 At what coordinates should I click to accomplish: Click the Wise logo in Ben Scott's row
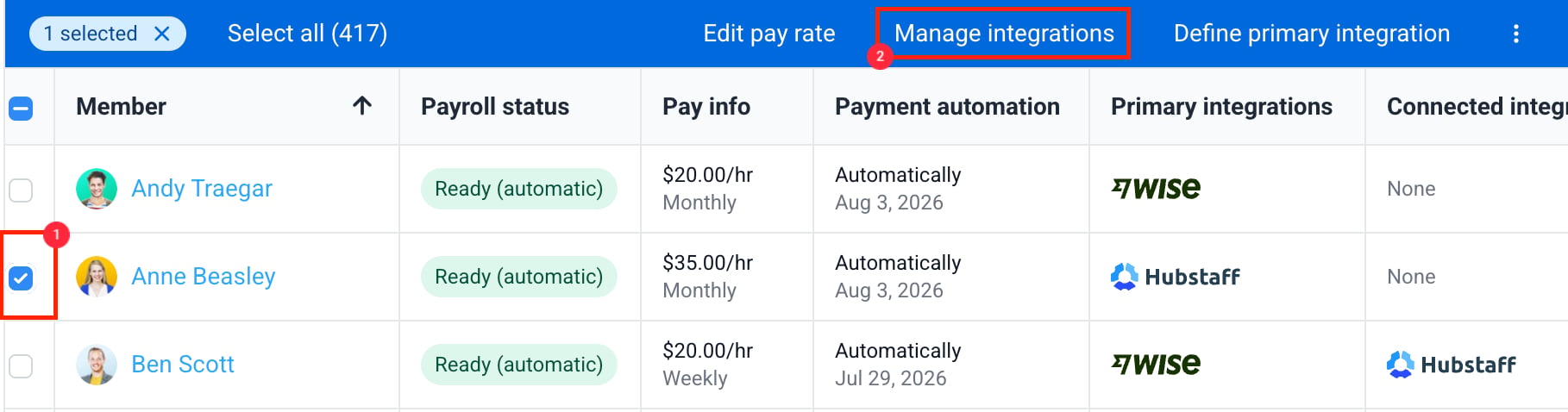(x=1156, y=364)
